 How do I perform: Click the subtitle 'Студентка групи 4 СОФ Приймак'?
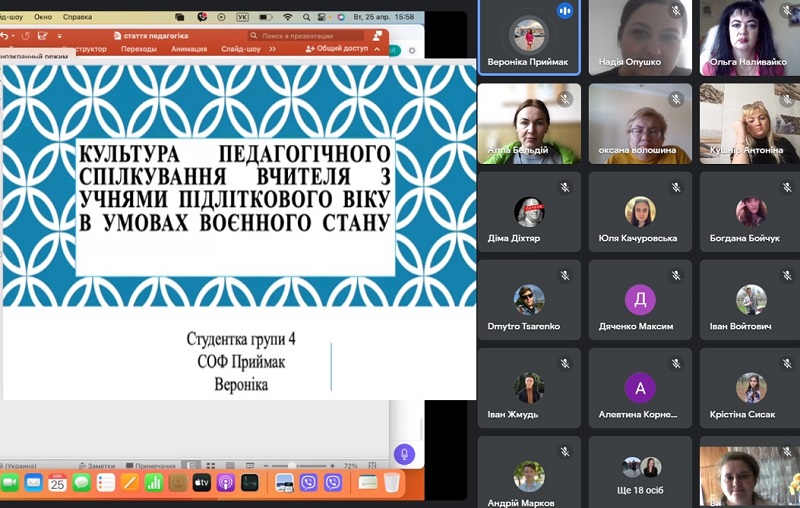coord(241,350)
